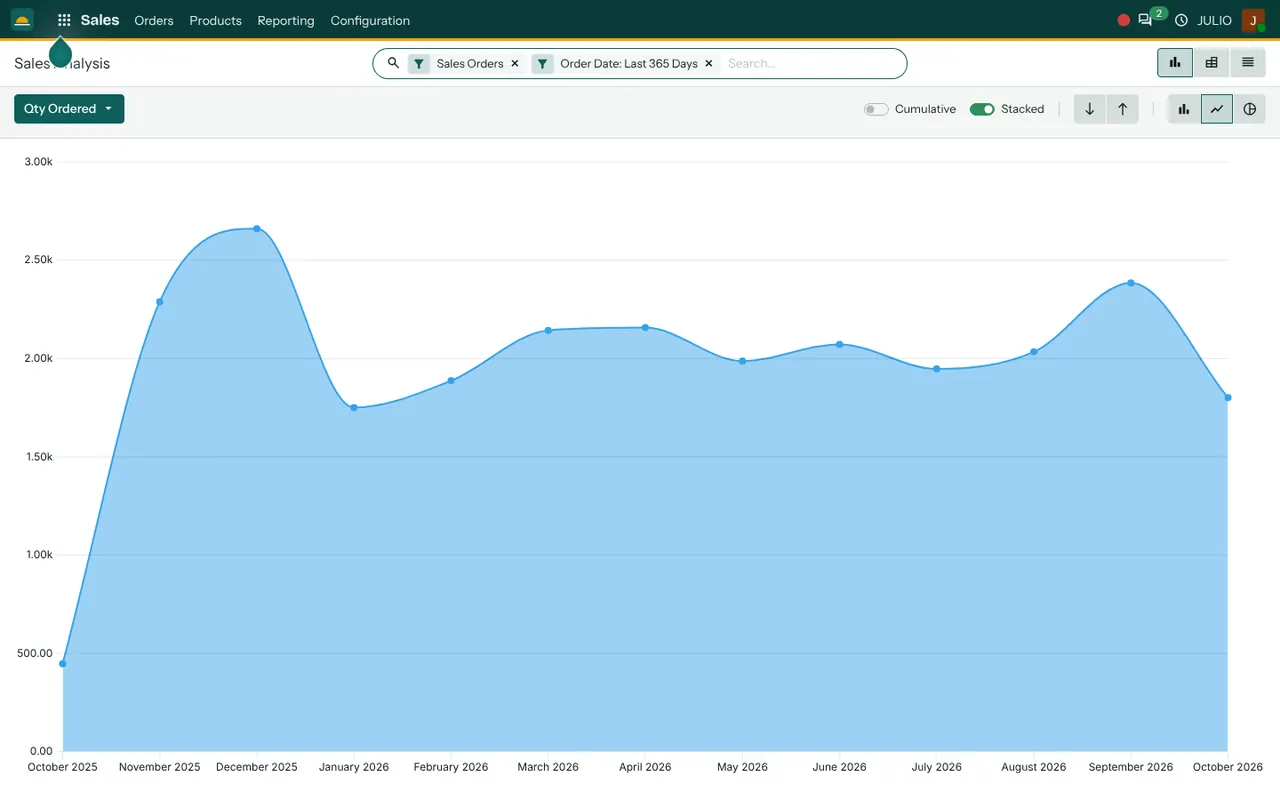Screen dimensions: 1280x800
Task: Click the Order Date filter funnel icon
Action: (x=542, y=64)
